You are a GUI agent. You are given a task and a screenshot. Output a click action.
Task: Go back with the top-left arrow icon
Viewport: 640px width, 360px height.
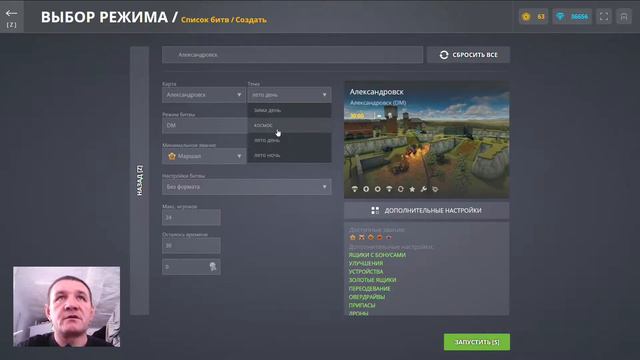(11, 13)
